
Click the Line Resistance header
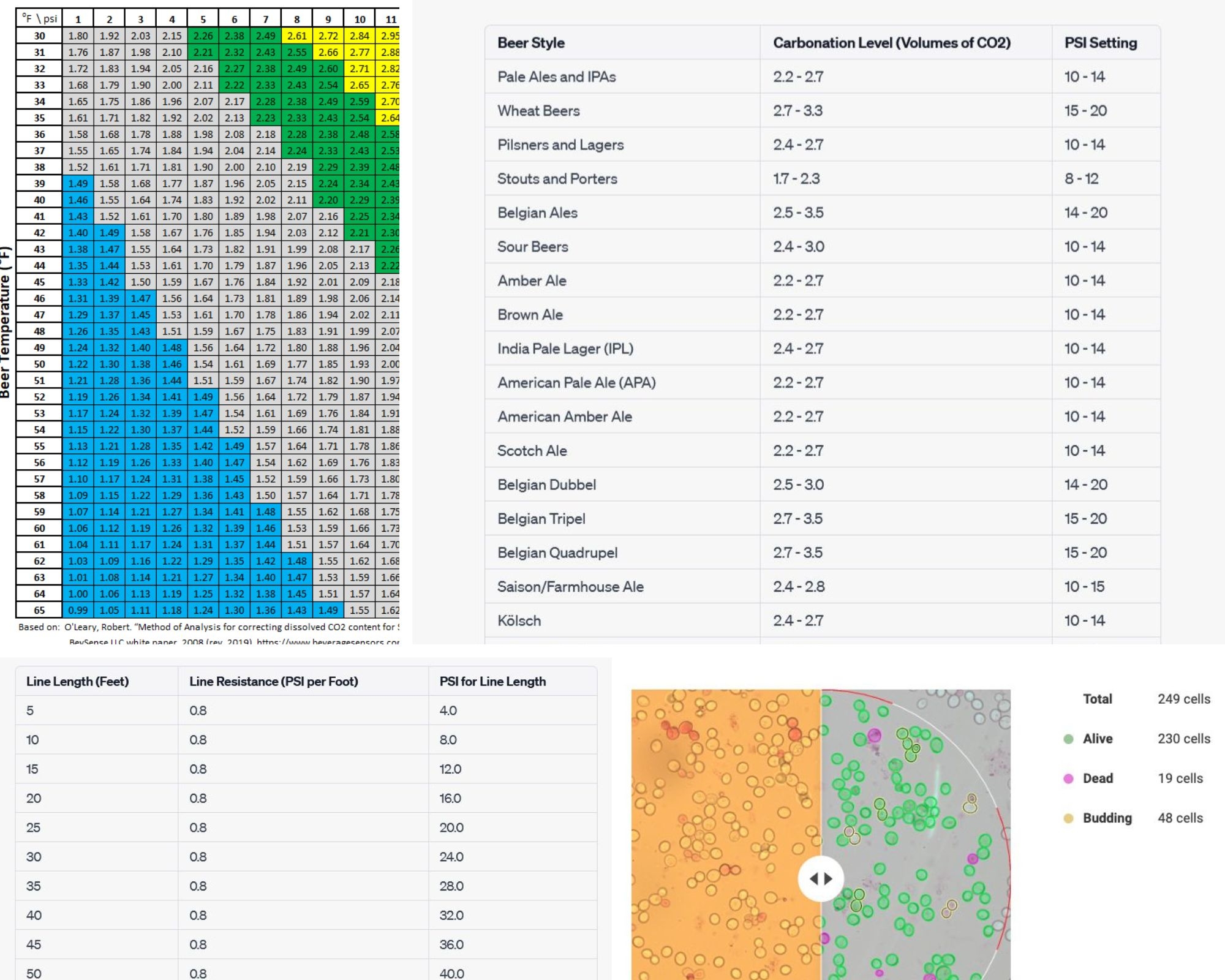273,681
